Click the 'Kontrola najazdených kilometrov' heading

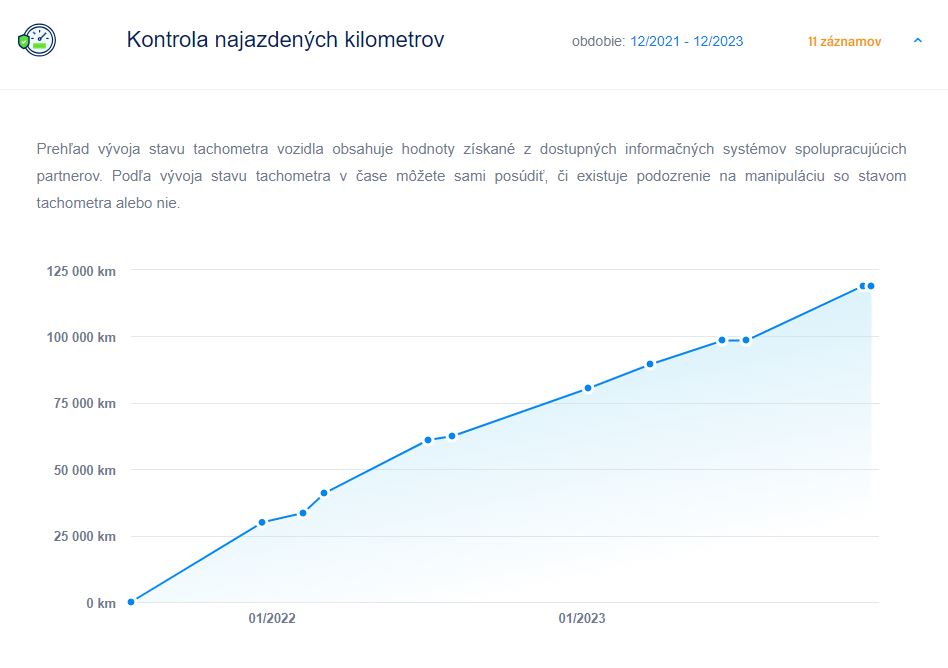point(285,39)
